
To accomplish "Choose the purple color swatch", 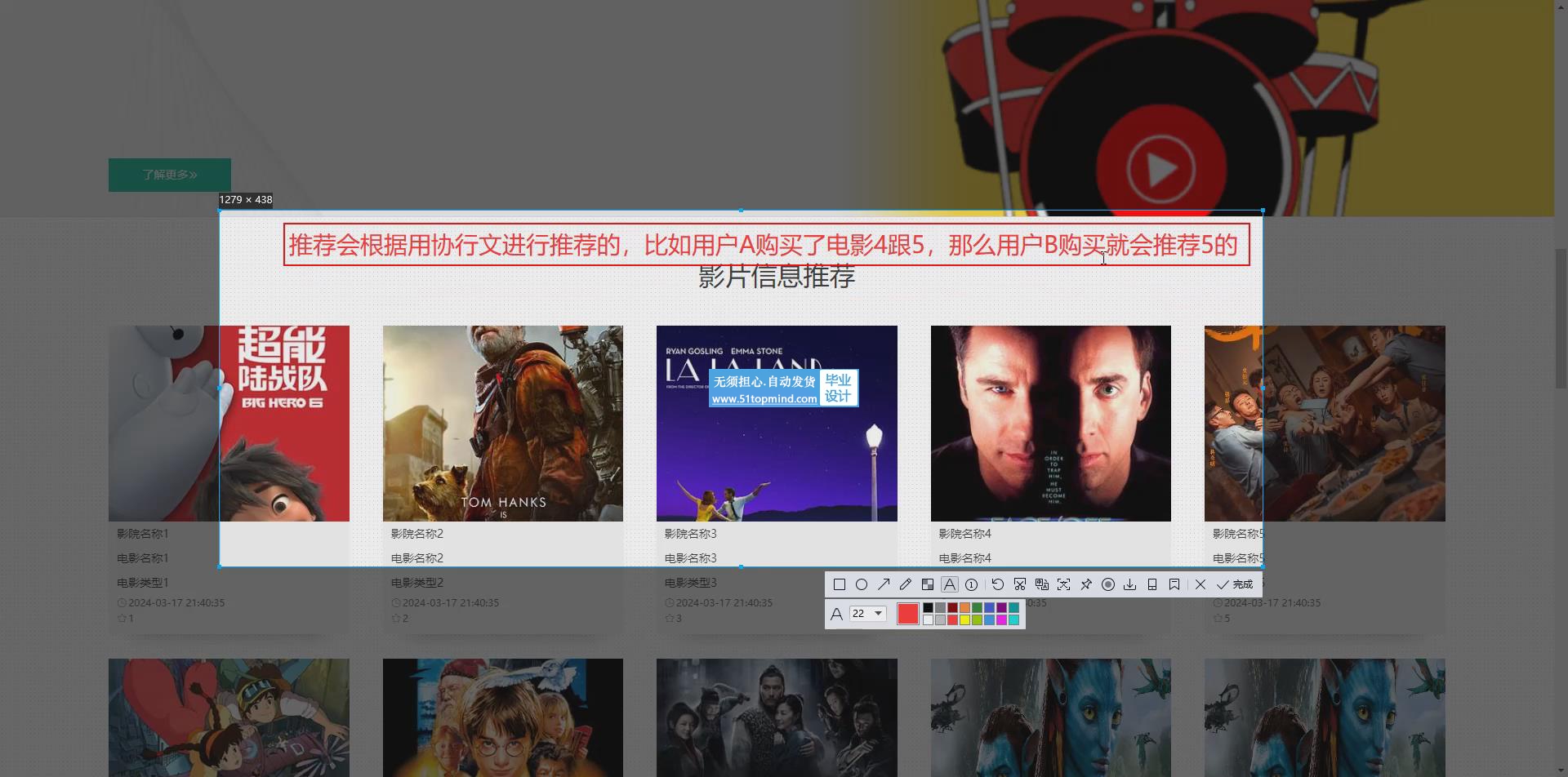I will (x=1001, y=608).
